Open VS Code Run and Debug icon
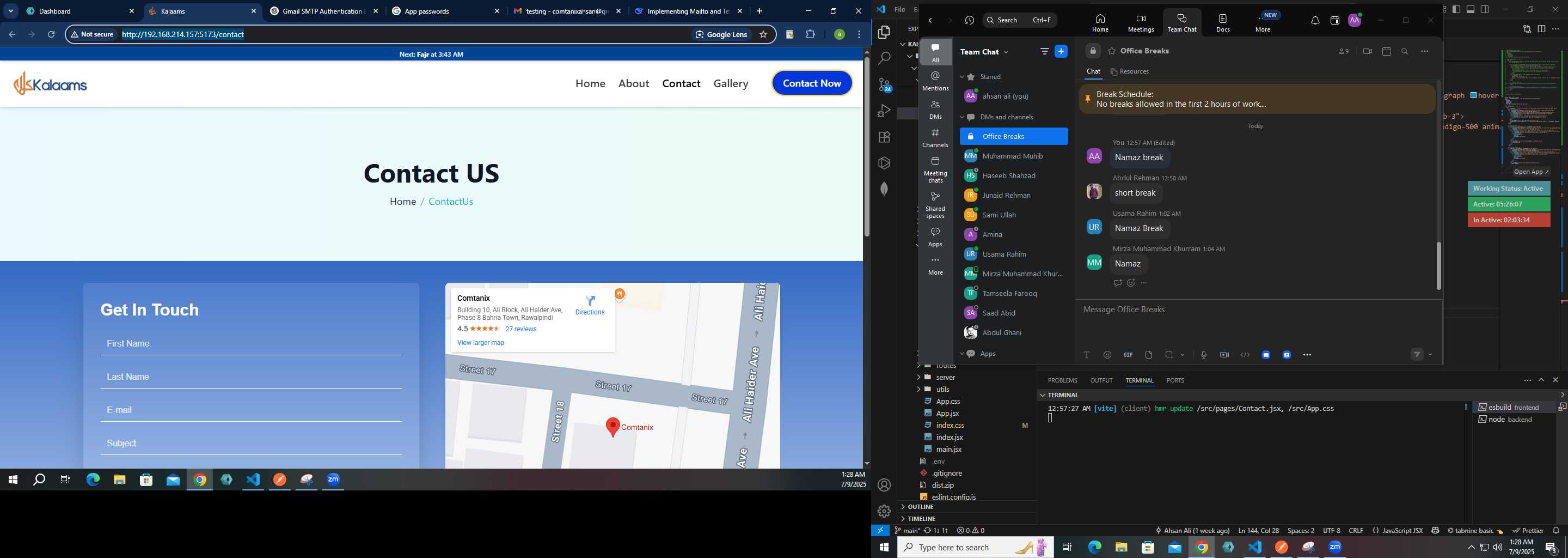Viewport: 1568px width, 558px height. point(884,111)
